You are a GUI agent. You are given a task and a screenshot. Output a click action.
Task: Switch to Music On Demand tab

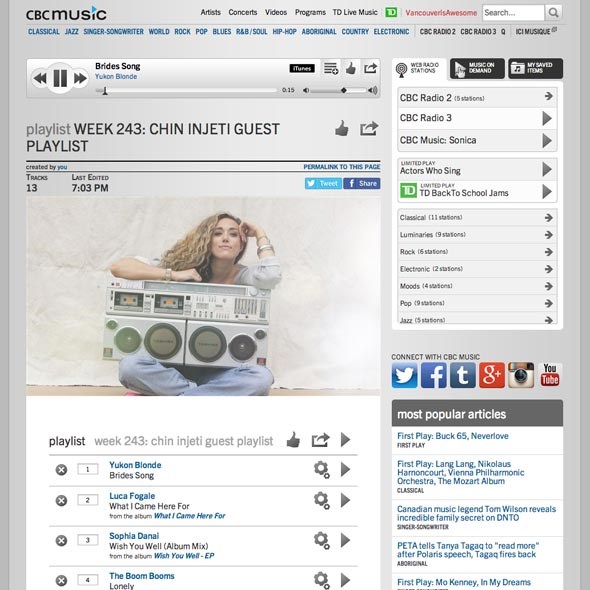(477, 68)
